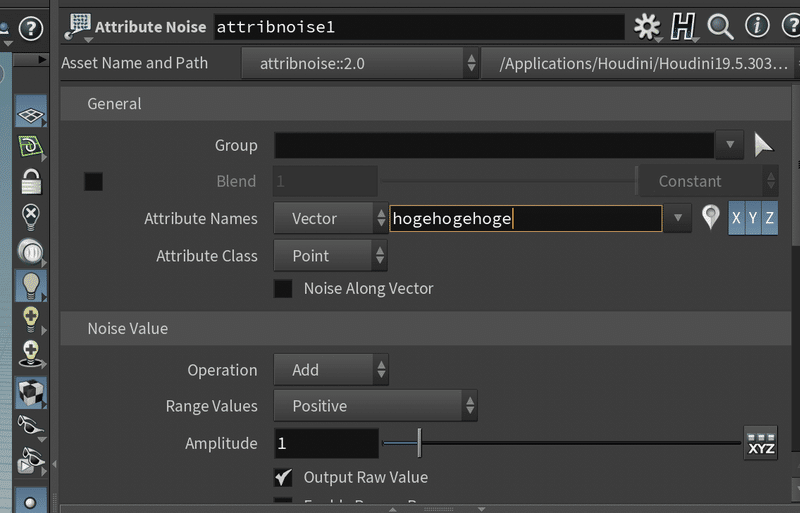The image size is (800, 513).
Task: Open the gear settings menu
Action: (647, 27)
